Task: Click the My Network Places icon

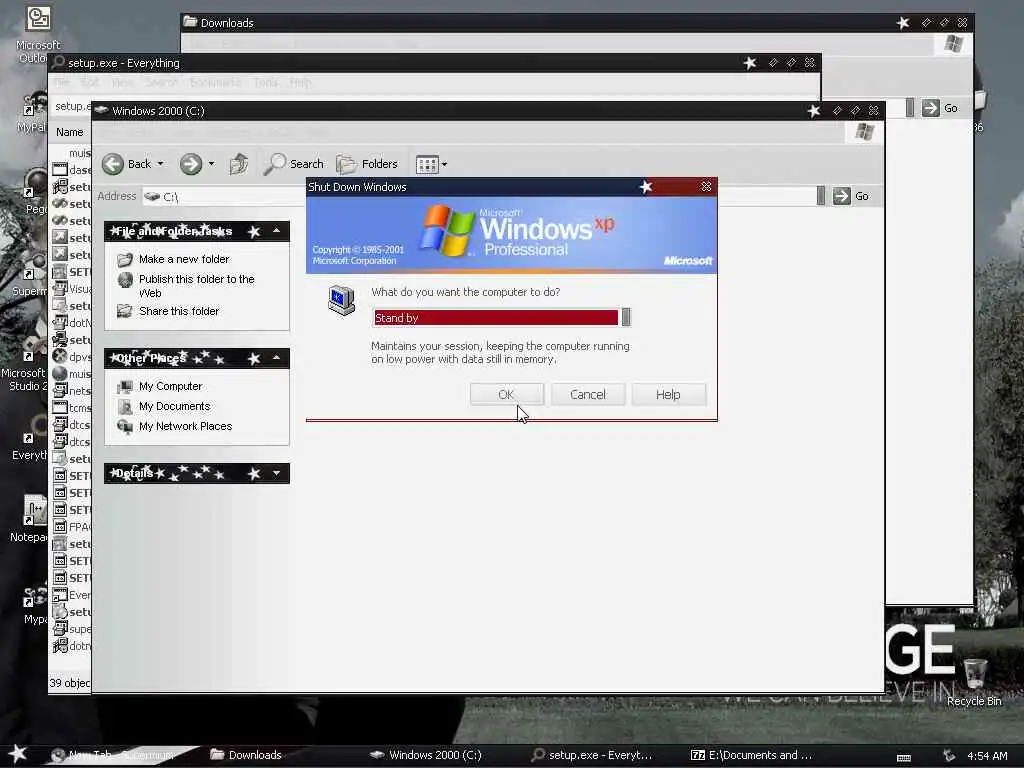Action: (125, 426)
